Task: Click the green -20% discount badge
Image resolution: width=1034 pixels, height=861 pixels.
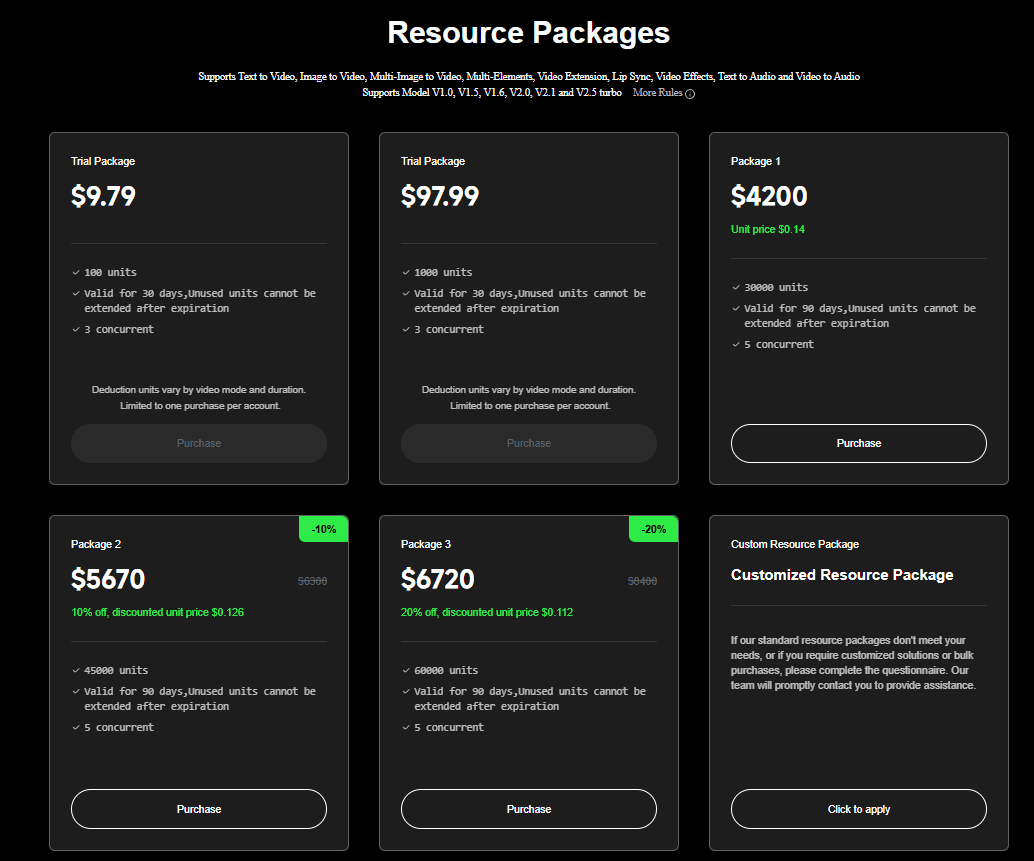Action: (653, 529)
